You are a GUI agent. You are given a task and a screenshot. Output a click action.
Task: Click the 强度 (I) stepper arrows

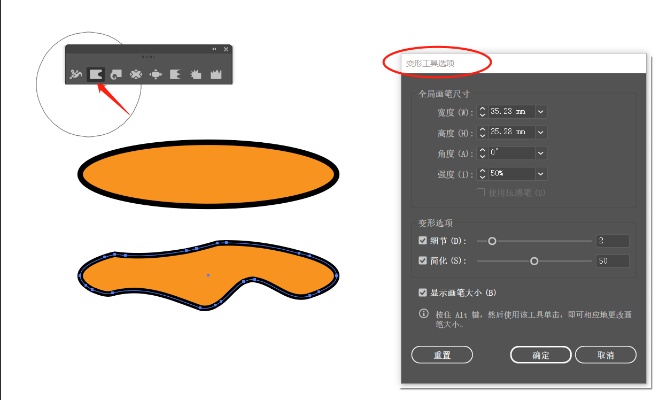482,174
